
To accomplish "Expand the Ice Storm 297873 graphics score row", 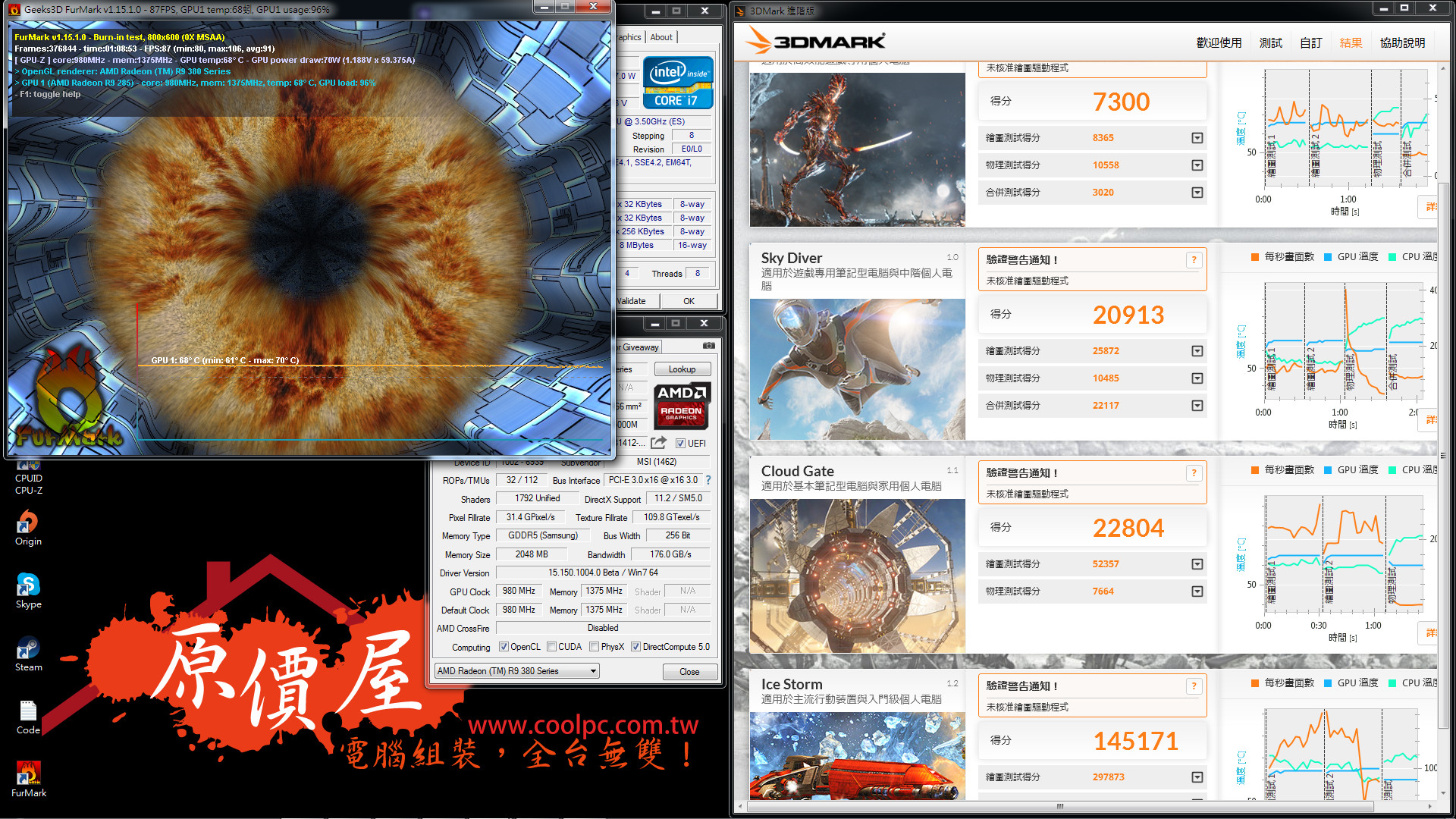I will (1197, 777).
